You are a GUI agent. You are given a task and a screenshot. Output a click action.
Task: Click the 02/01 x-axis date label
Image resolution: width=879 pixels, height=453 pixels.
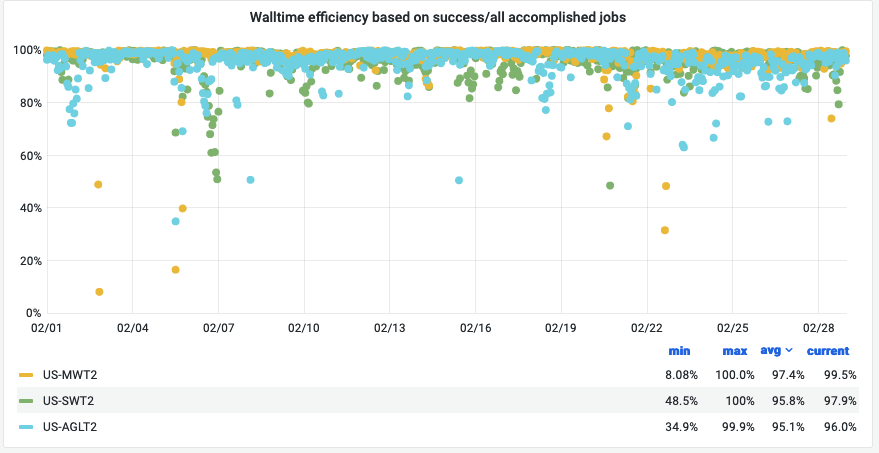46,328
